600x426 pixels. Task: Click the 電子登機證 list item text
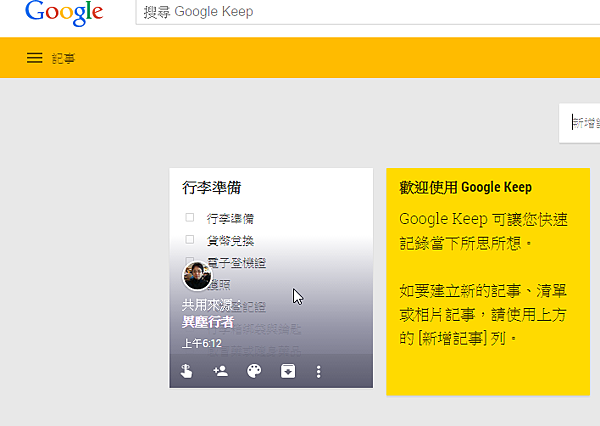tap(236, 263)
